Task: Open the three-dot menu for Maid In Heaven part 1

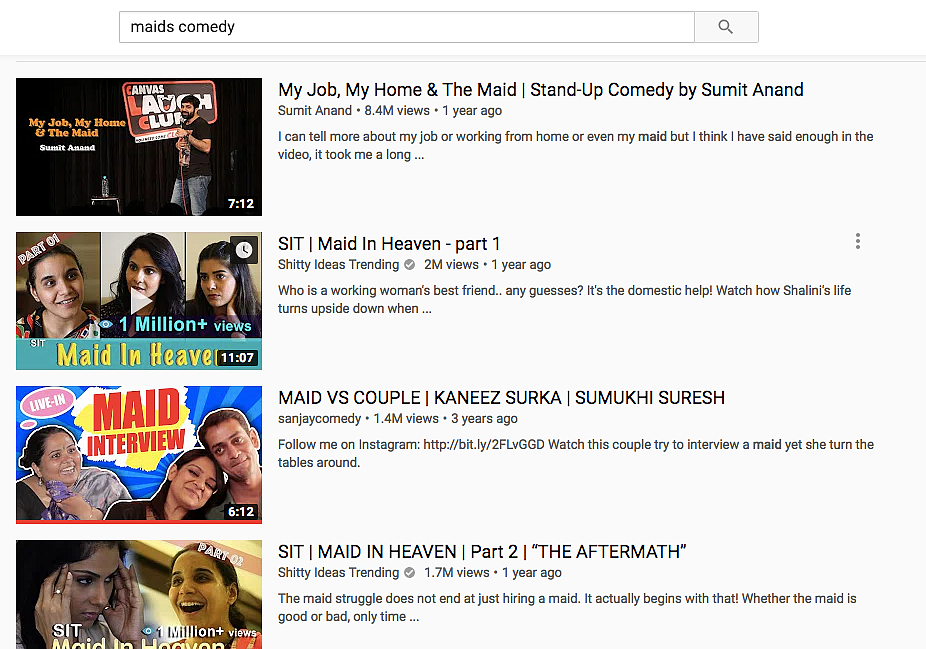Action: (x=857, y=241)
